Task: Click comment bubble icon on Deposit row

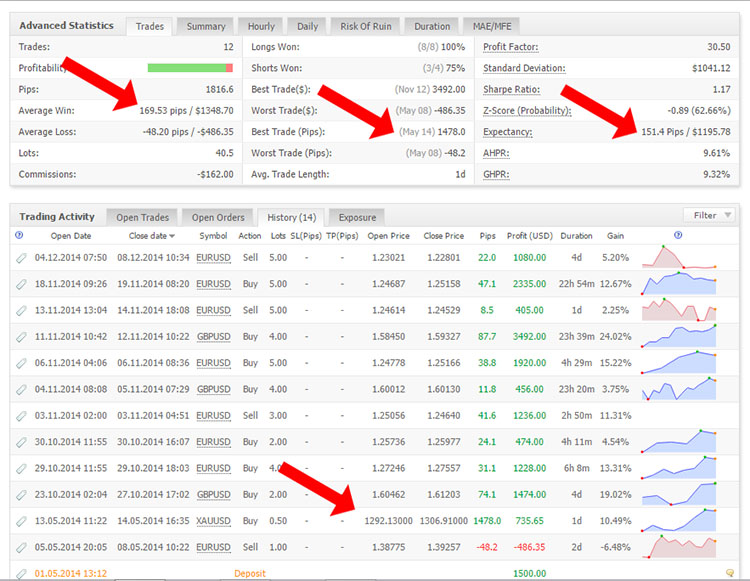Action: [730, 572]
